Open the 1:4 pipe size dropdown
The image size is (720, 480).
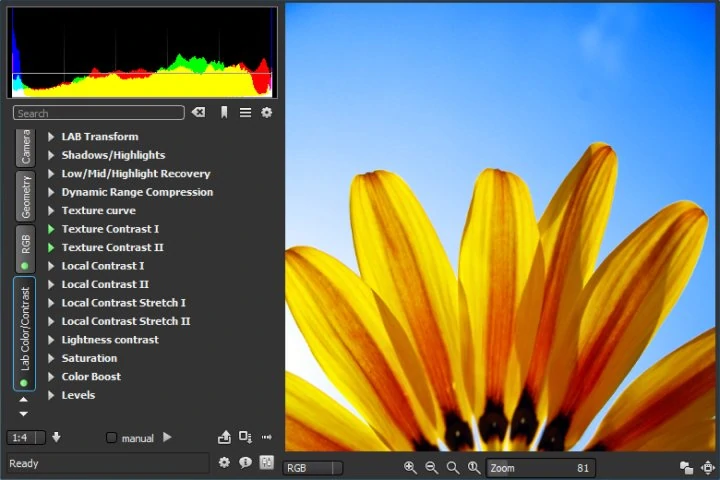26,437
